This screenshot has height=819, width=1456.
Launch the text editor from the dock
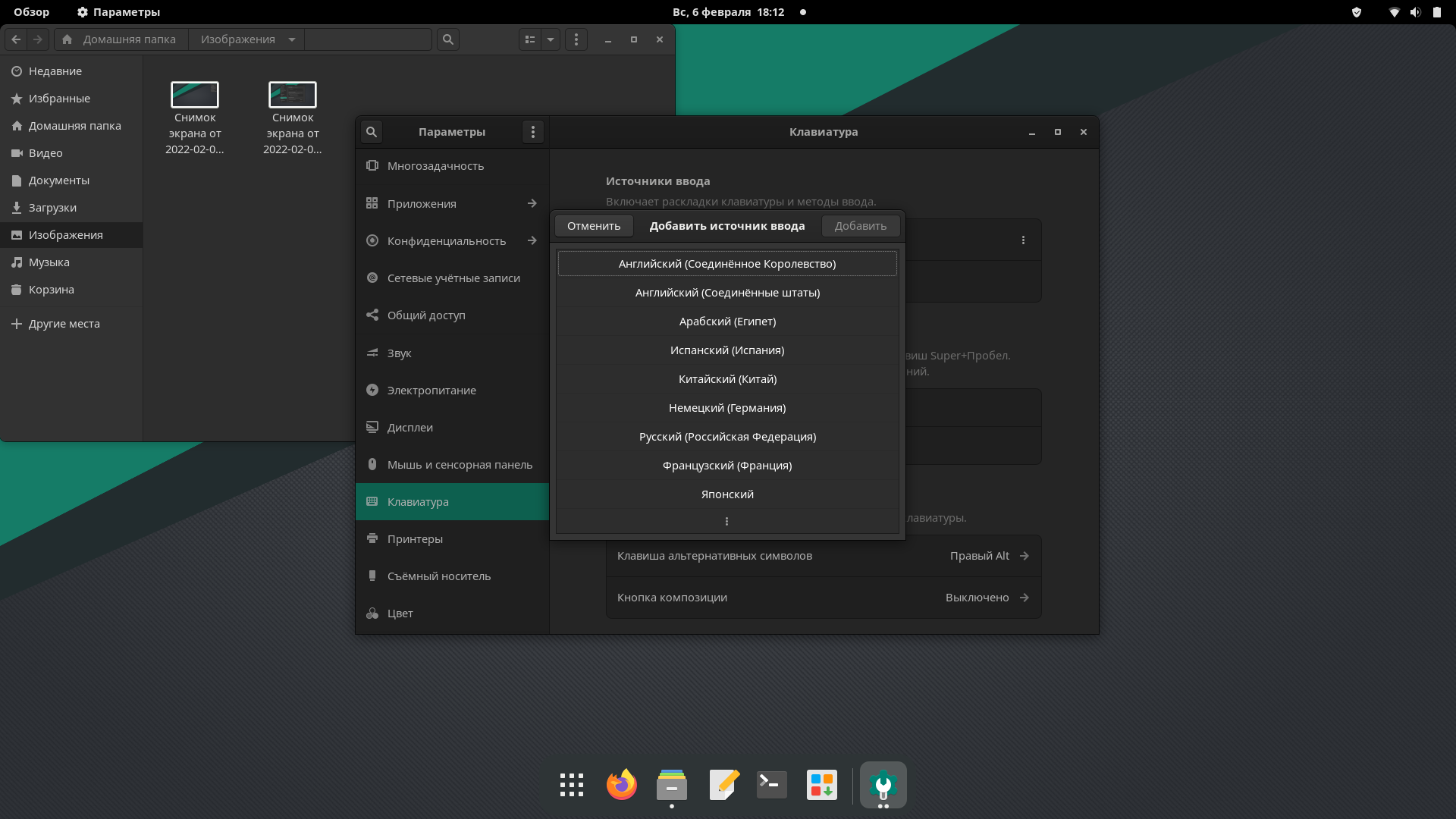[x=724, y=785]
